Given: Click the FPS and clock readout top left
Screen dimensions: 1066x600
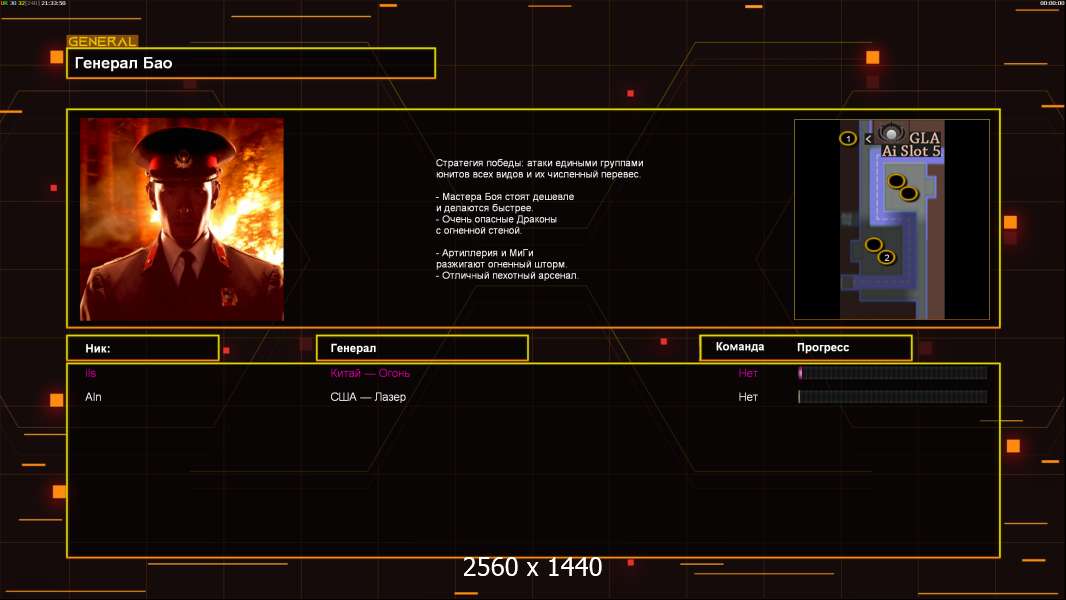Looking at the screenshot, I should tap(33, 3).
